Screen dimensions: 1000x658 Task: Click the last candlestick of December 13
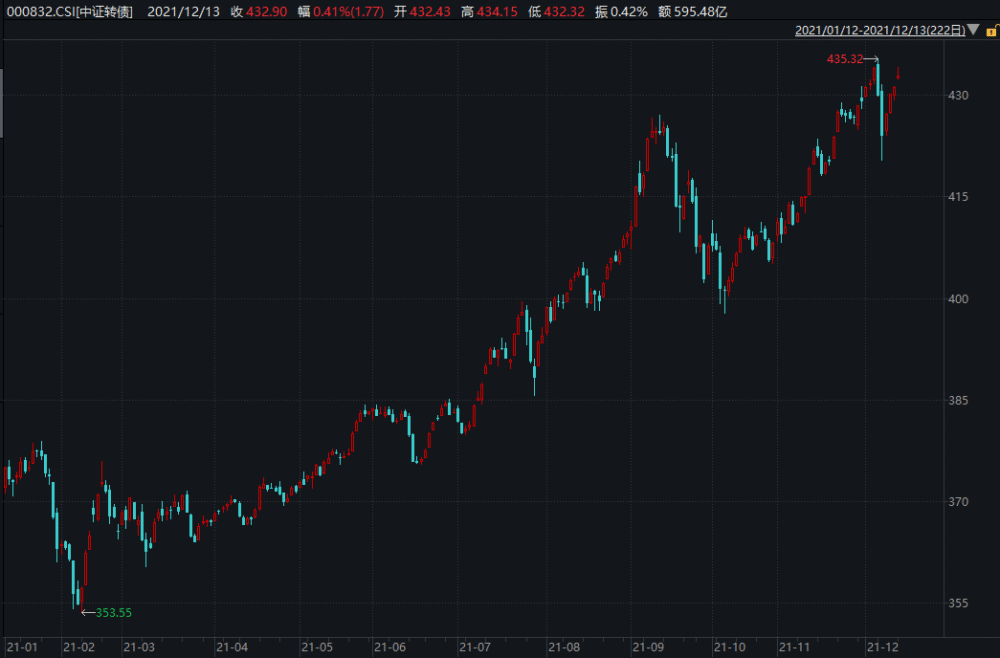[898, 73]
